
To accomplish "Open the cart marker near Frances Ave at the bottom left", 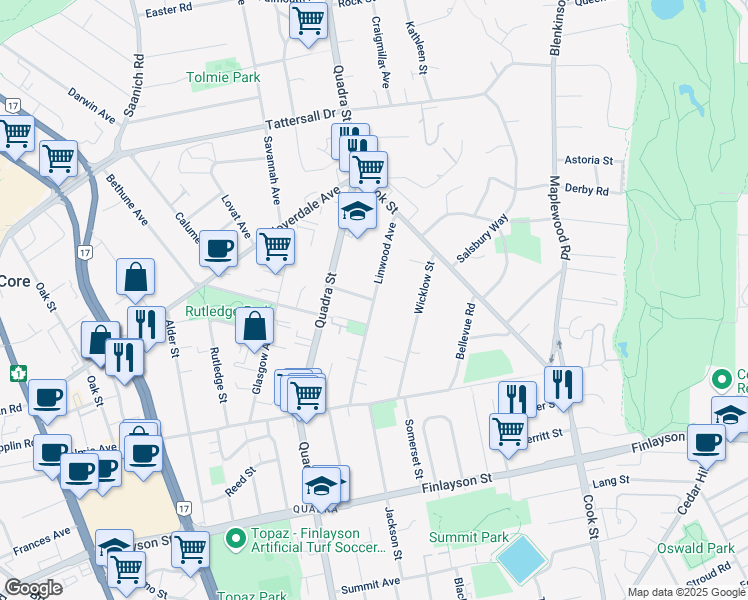I will click(127, 570).
